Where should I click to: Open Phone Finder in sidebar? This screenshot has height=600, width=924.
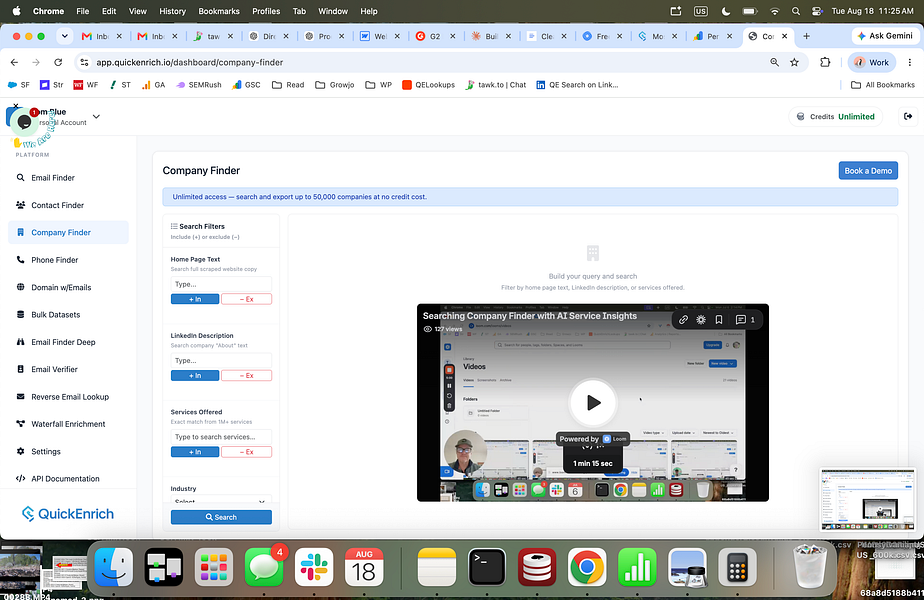point(54,260)
